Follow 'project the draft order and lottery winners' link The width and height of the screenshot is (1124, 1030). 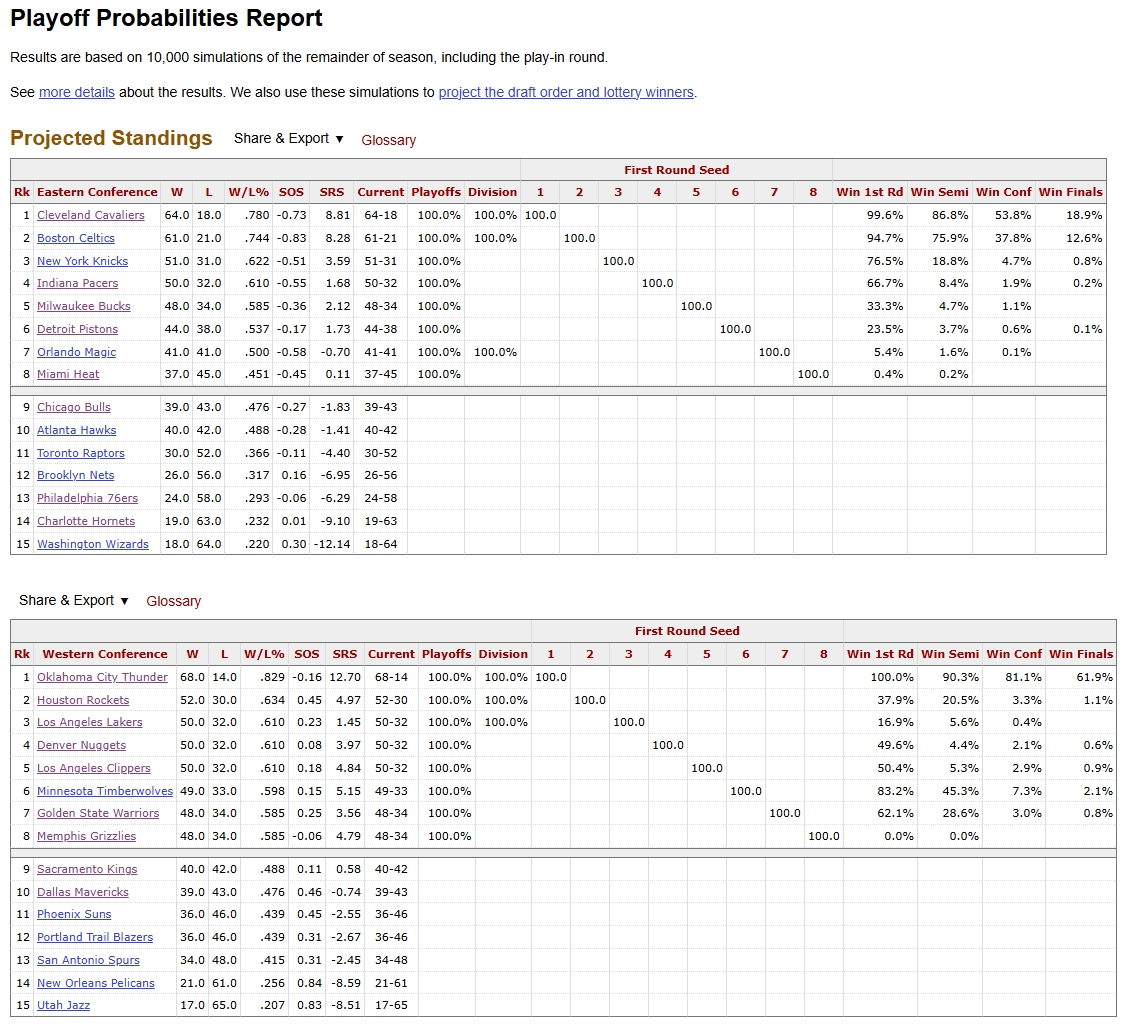pos(566,92)
